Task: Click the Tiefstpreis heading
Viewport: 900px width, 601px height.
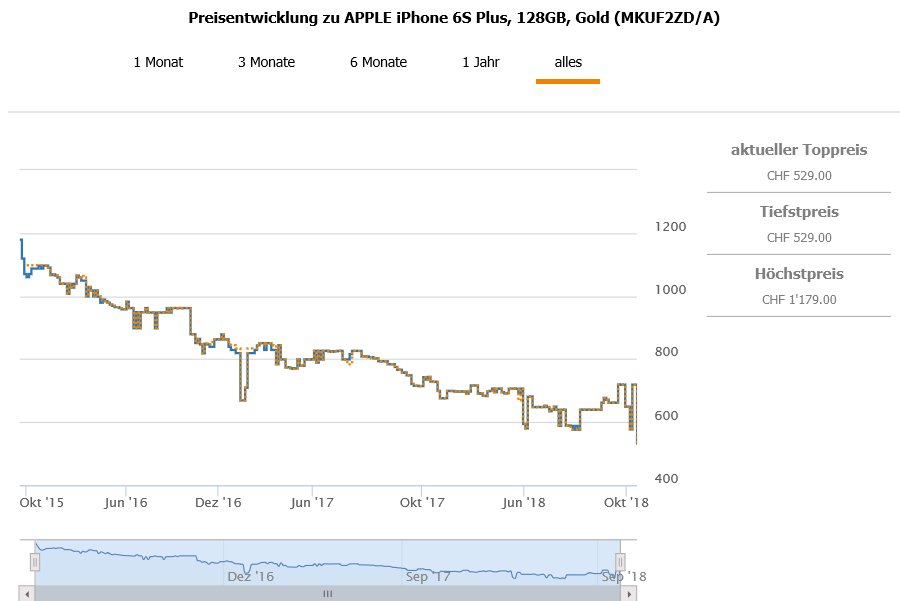Action: pos(799,212)
